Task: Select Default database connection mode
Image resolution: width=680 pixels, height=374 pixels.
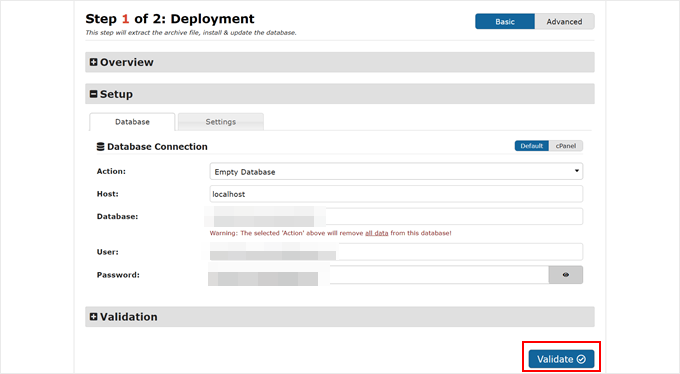Action: pyautogui.click(x=532, y=146)
